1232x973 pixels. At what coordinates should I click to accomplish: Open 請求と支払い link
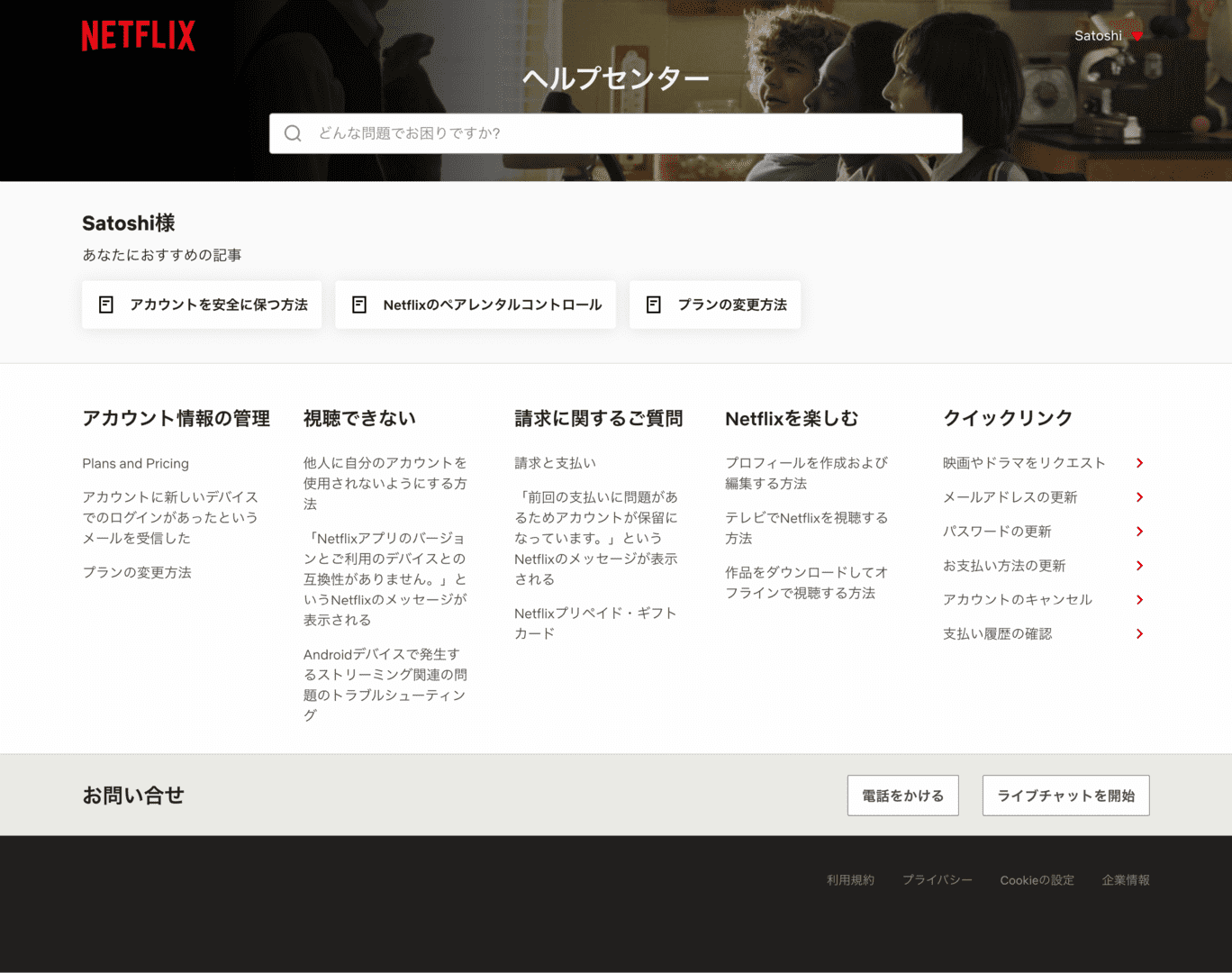(555, 463)
